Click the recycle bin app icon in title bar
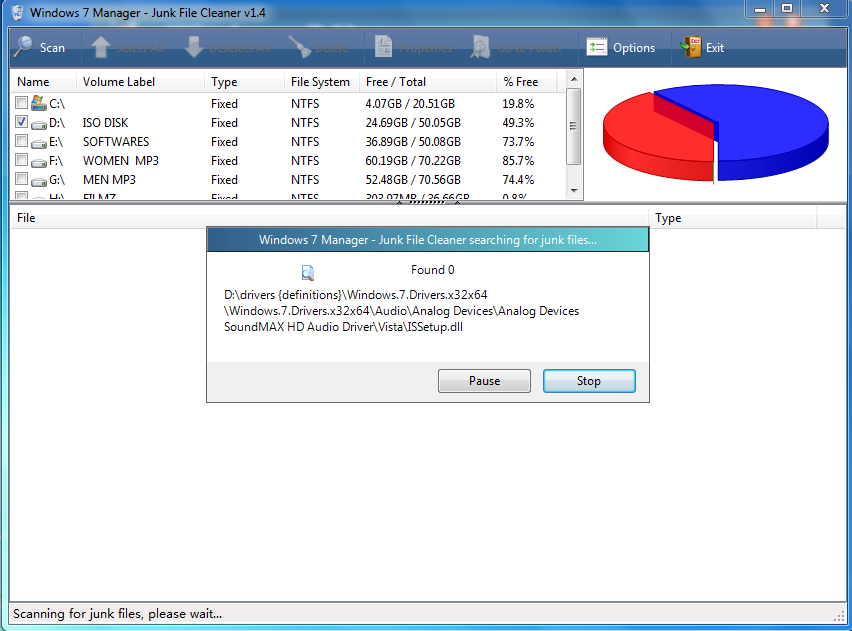The height and width of the screenshot is (631, 852). (x=17, y=13)
